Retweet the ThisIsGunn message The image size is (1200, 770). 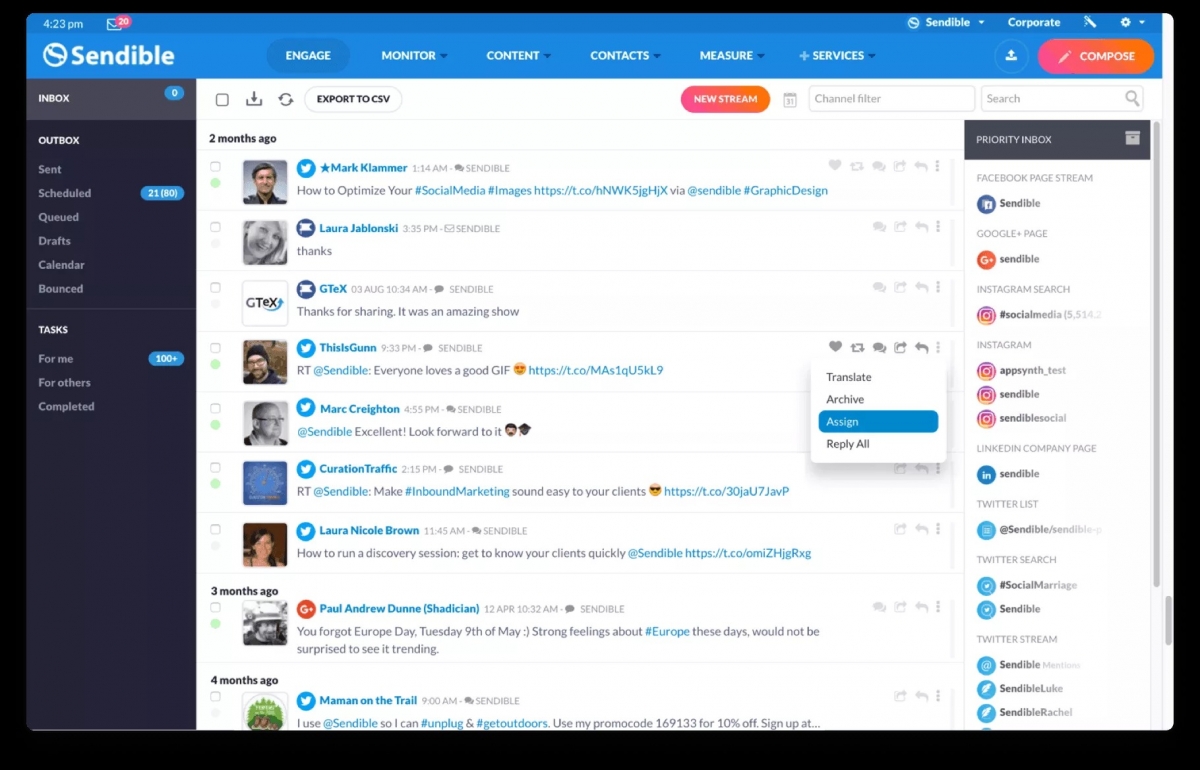point(857,348)
